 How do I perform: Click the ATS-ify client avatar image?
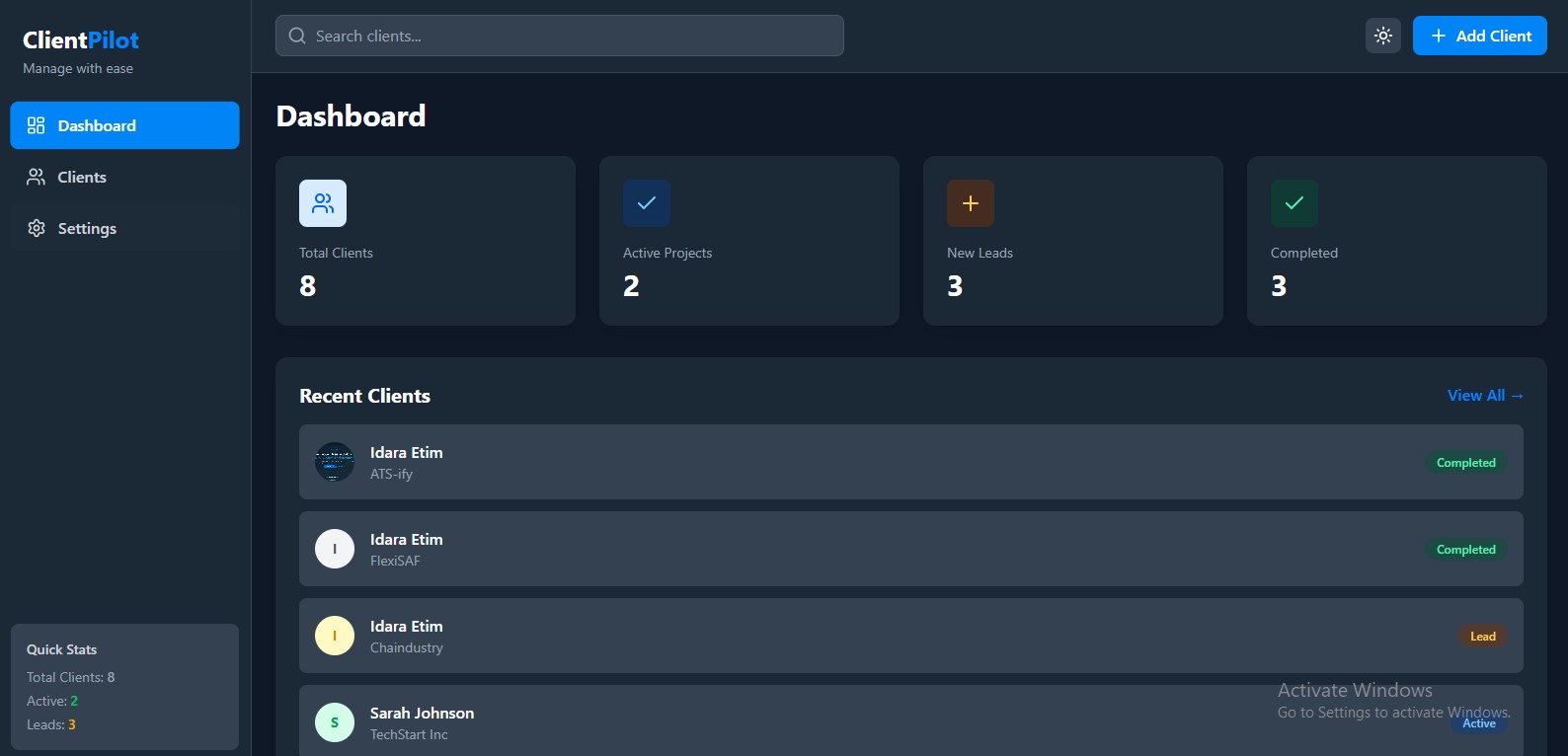[335, 462]
